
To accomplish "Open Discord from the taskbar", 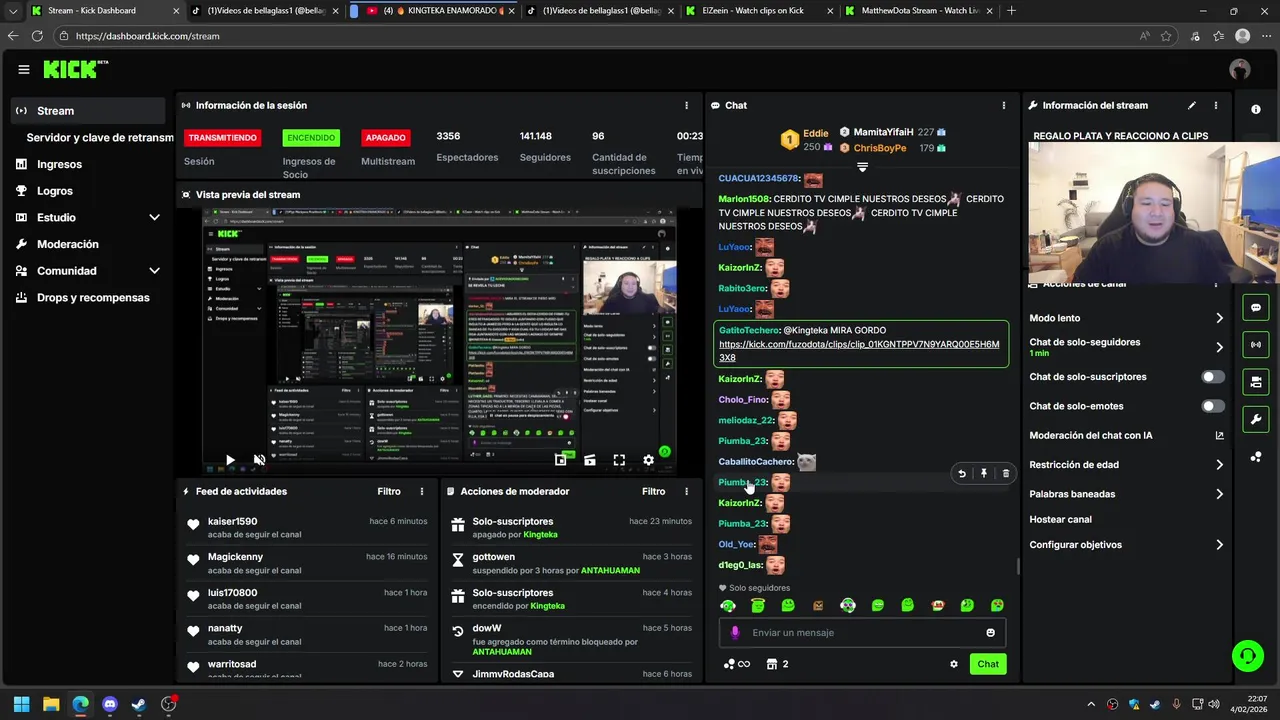I will coord(110,704).
